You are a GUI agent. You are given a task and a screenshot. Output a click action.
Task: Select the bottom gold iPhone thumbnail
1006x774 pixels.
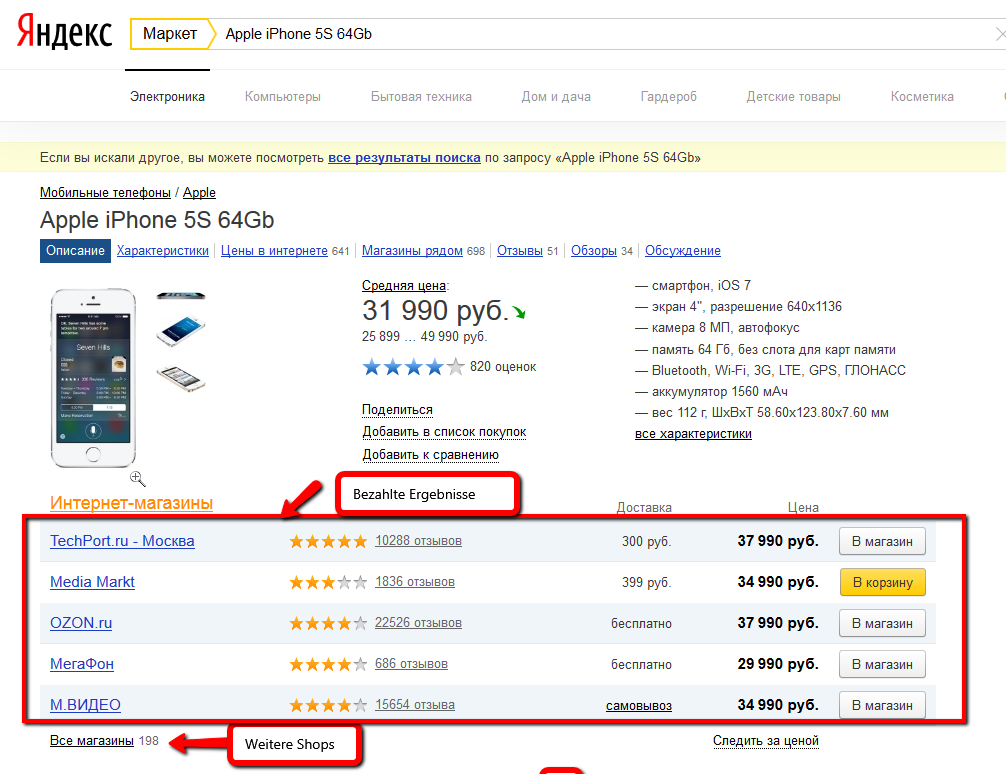point(181,379)
